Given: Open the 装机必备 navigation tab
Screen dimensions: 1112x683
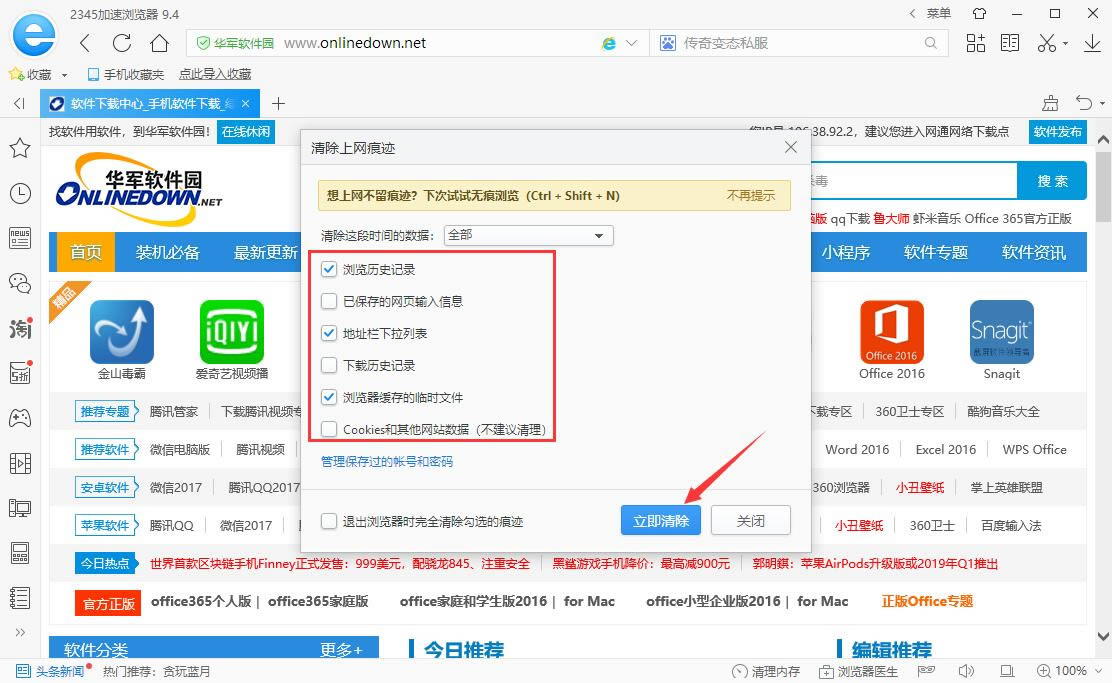Looking at the screenshot, I should [167, 252].
